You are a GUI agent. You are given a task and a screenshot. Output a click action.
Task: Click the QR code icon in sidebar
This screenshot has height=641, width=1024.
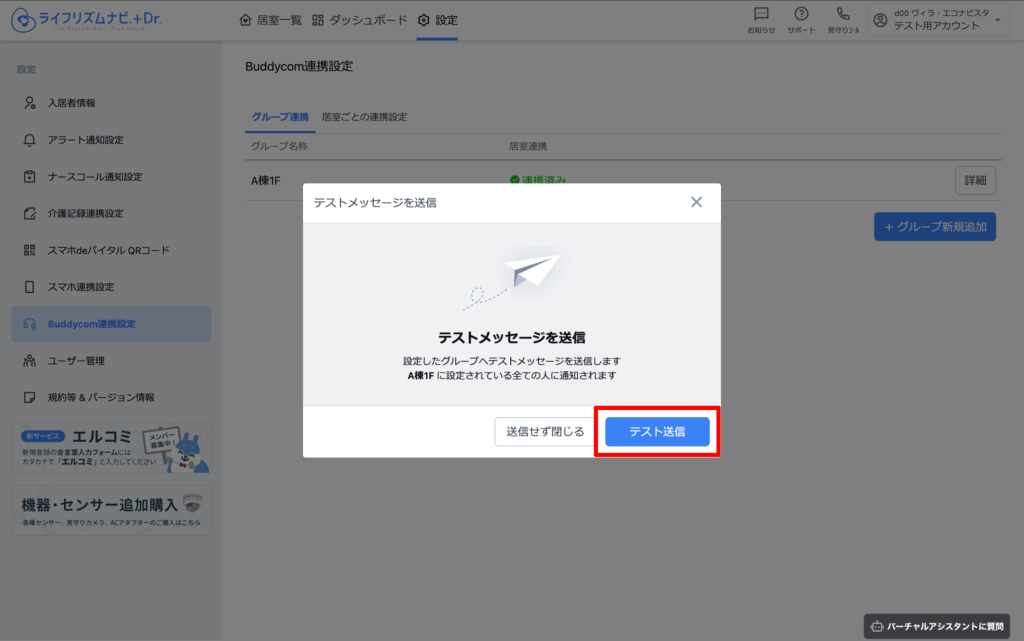29,250
